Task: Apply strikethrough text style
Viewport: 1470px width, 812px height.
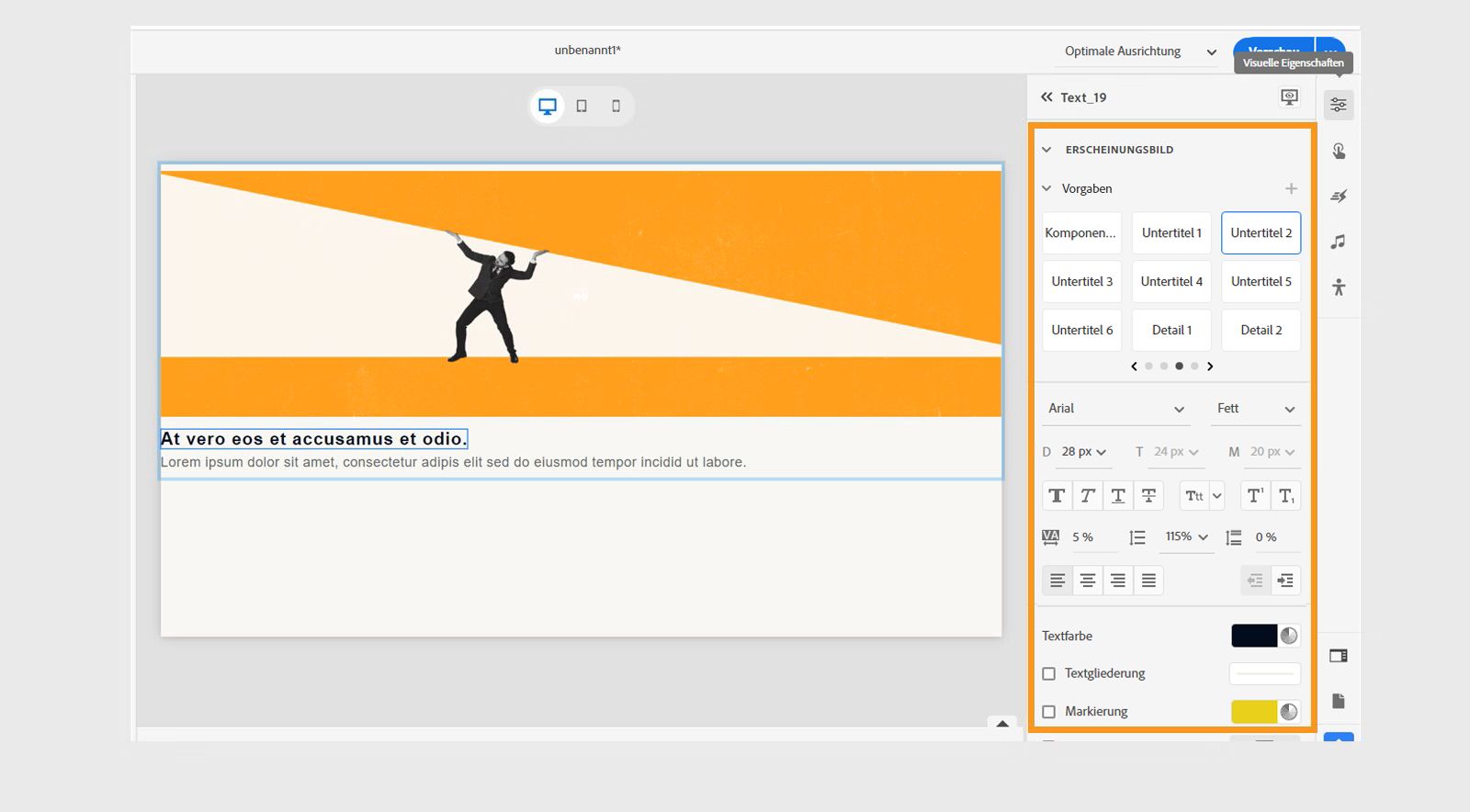Action: click(x=1148, y=496)
